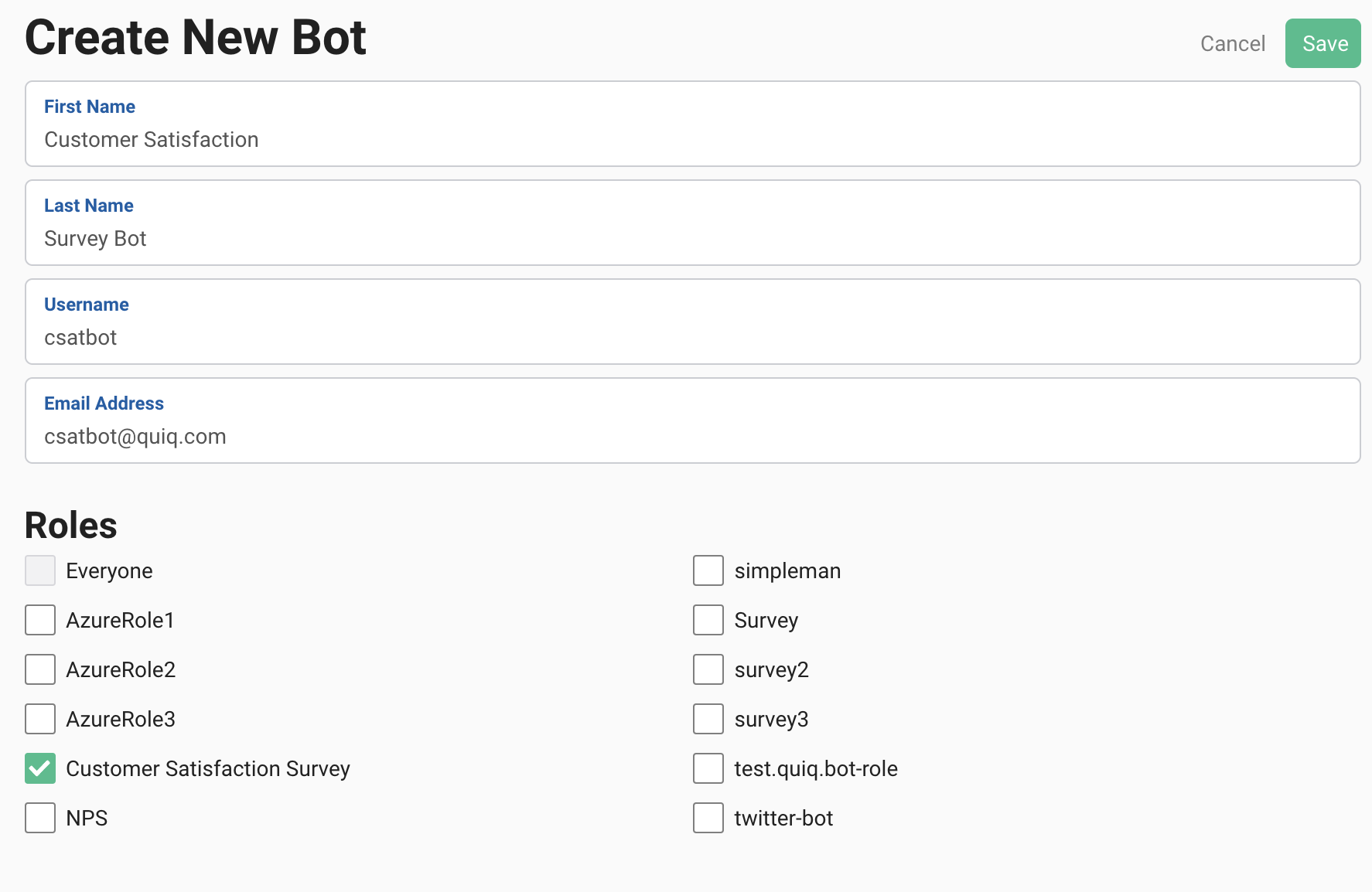This screenshot has height=892, width=1372.
Task: Check the simpleman role
Action: click(x=708, y=570)
